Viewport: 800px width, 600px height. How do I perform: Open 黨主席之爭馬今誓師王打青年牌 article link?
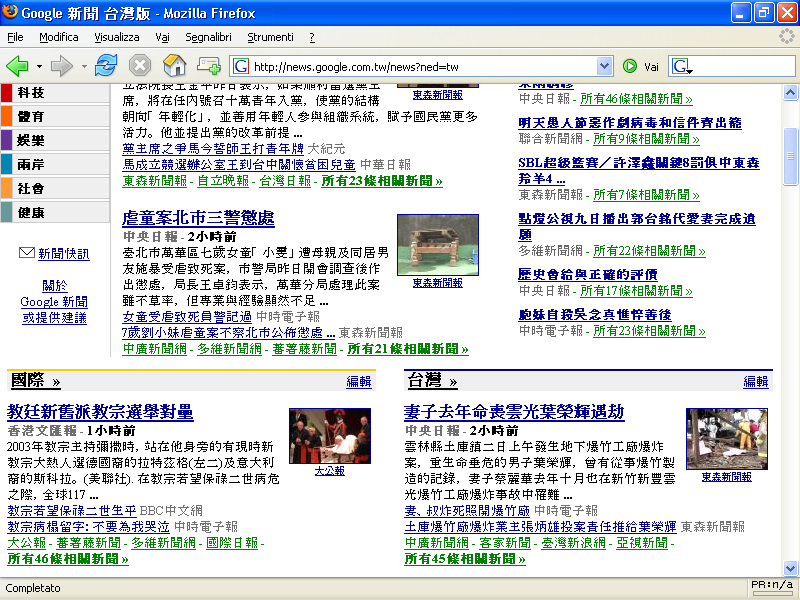coord(213,149)
